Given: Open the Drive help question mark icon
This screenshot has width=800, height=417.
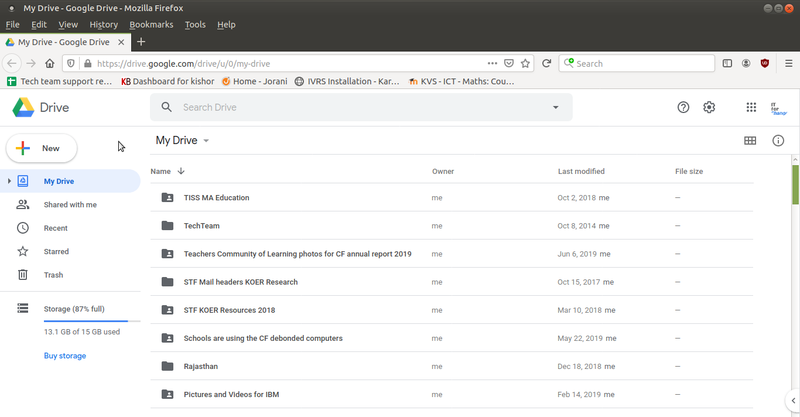Looking at the screenshot, I should point(683,107).
